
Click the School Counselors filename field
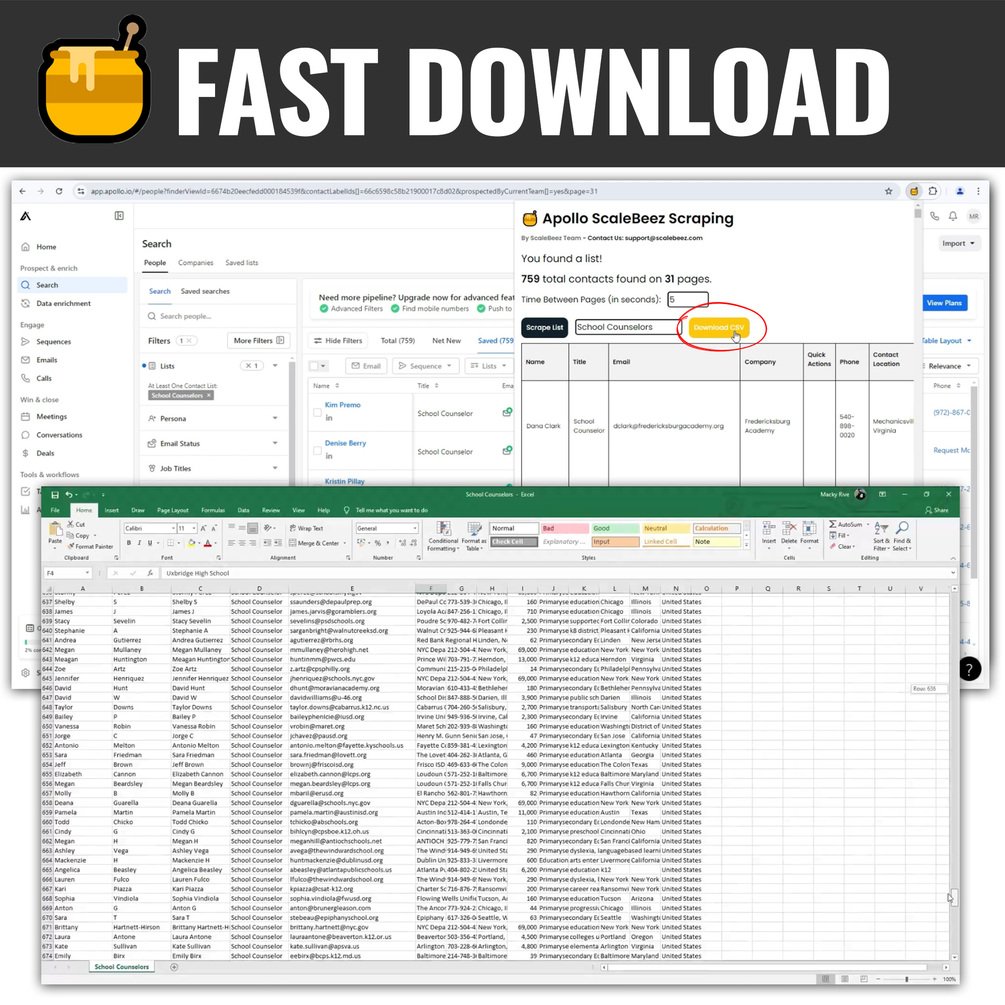pyautogui.click(x=627, y=327)
